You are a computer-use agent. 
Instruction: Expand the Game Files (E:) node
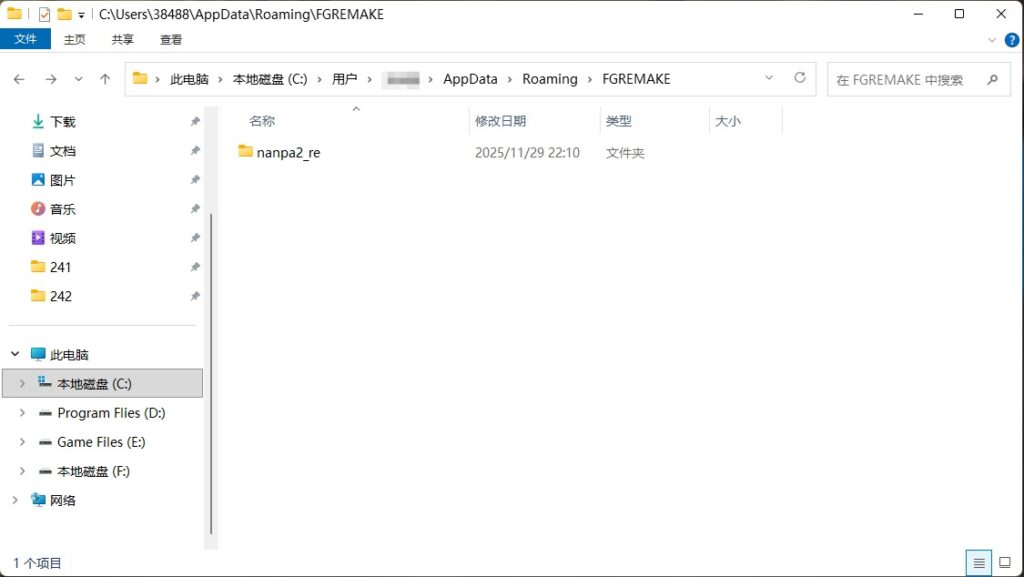click(x=22, y=442)
